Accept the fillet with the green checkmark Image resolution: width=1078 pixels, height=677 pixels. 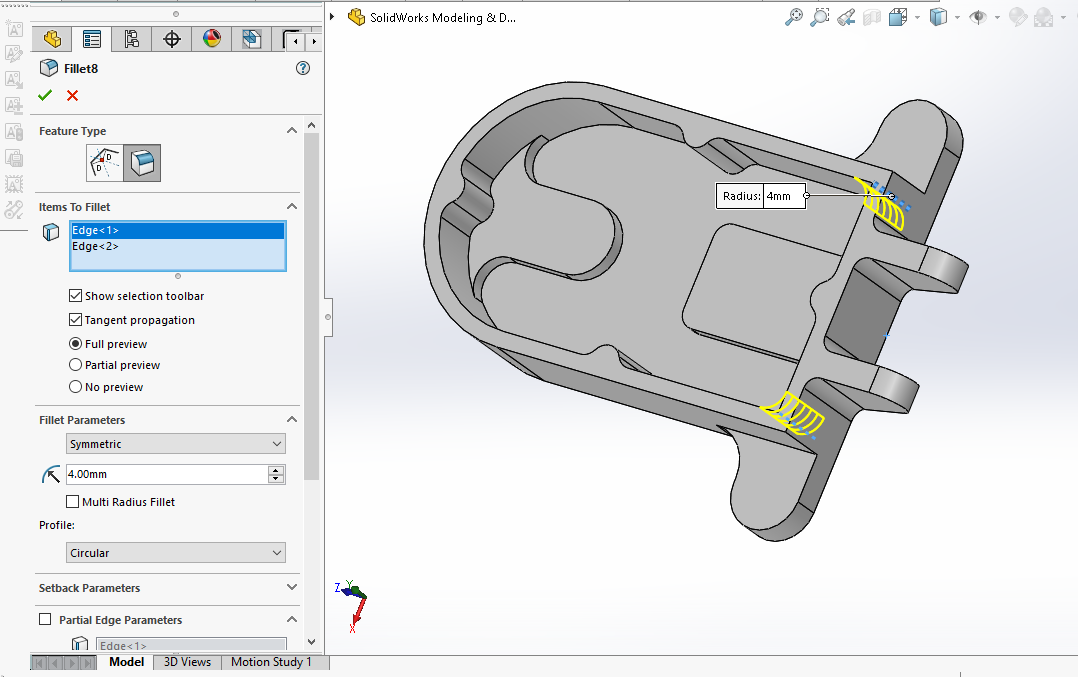pos(45,95)
